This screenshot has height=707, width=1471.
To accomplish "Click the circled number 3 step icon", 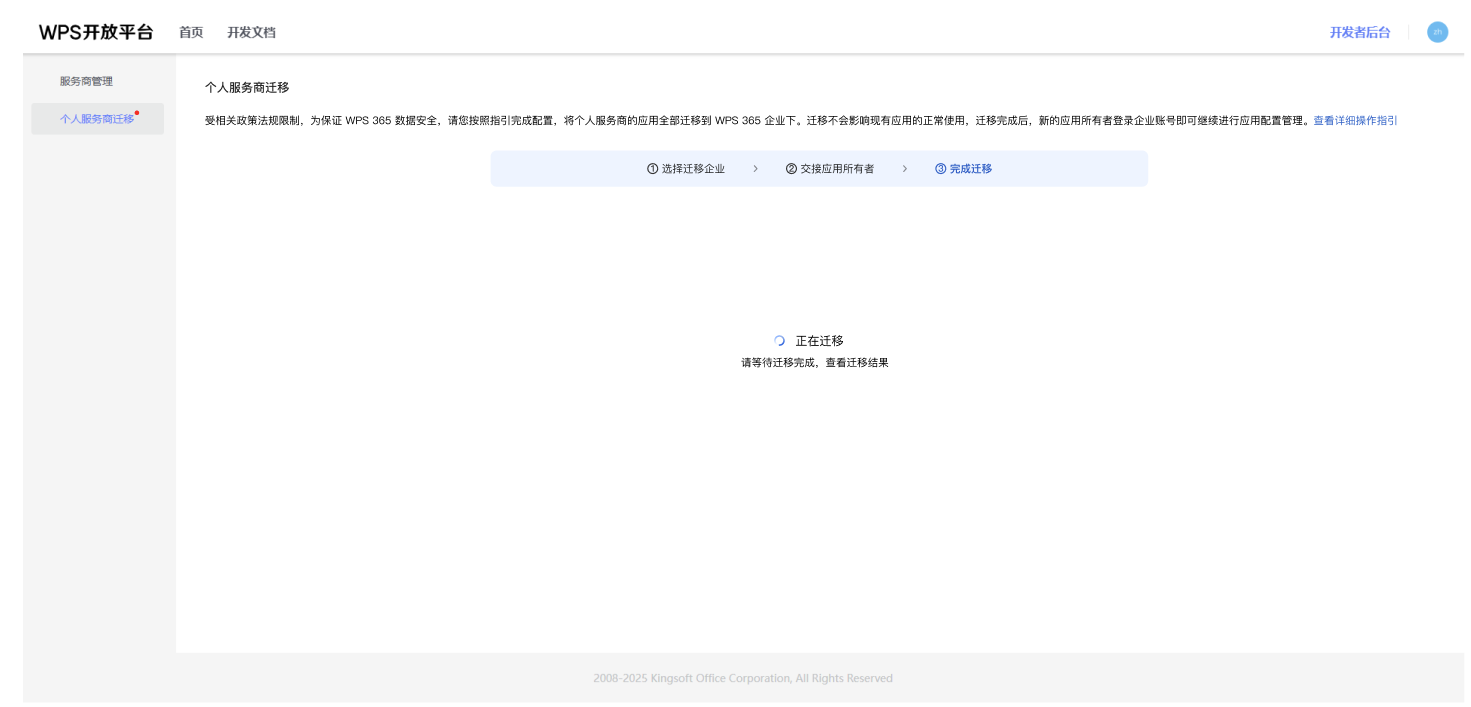I will (940, 169).
